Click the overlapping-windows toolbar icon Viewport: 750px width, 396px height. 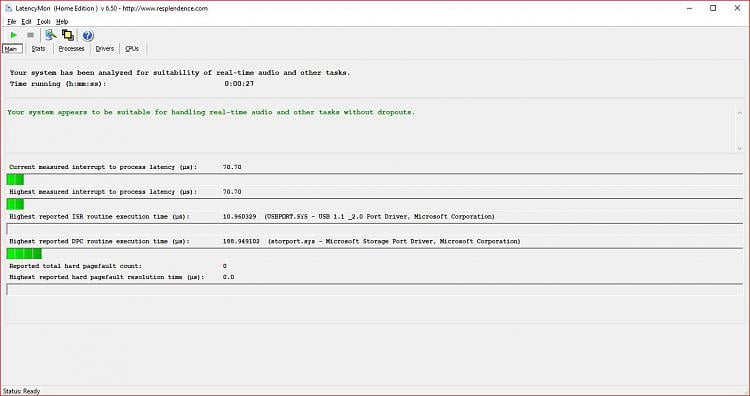point(68,35)
